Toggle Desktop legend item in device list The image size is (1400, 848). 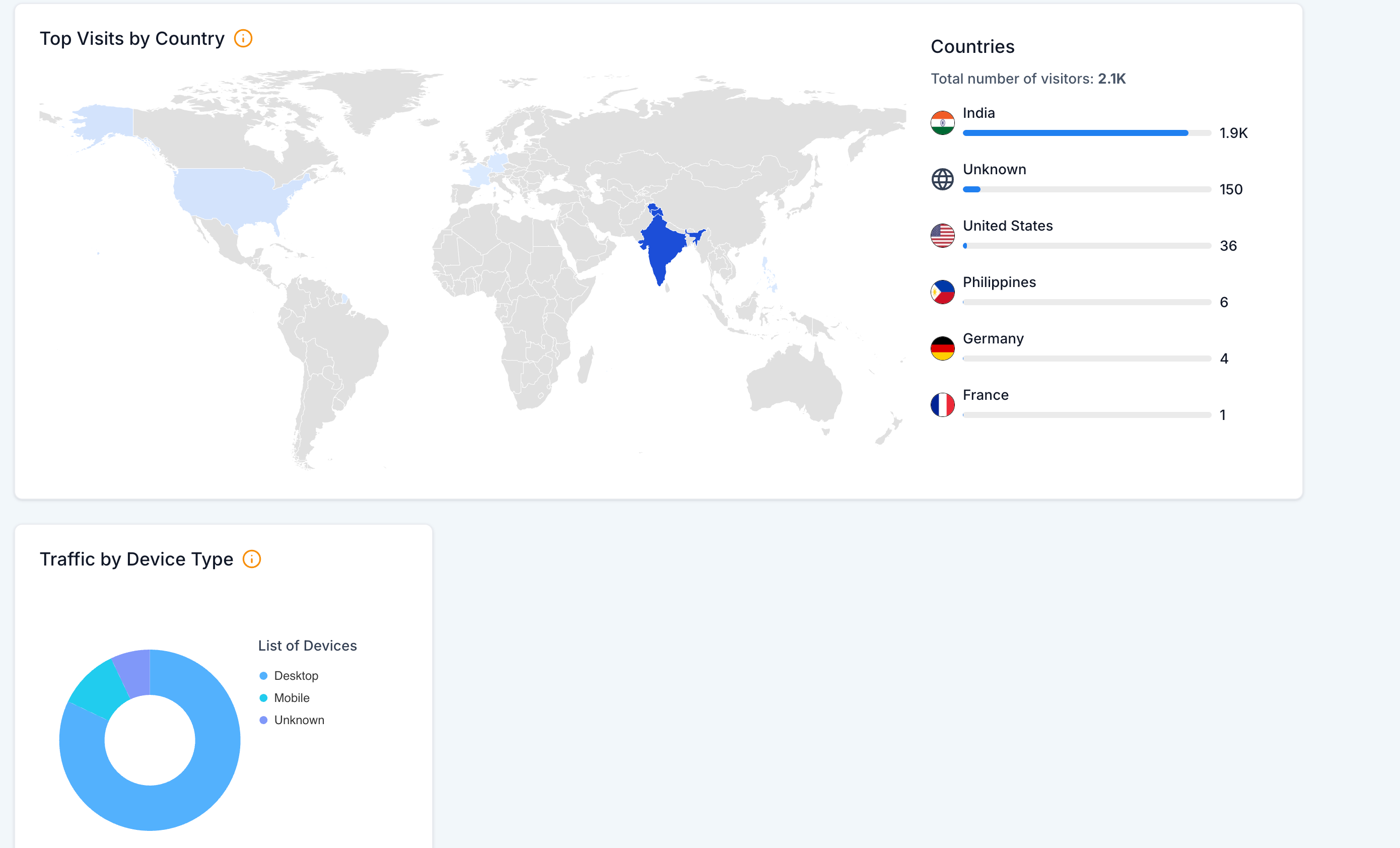pyautogui.click(x=296, y=676)
